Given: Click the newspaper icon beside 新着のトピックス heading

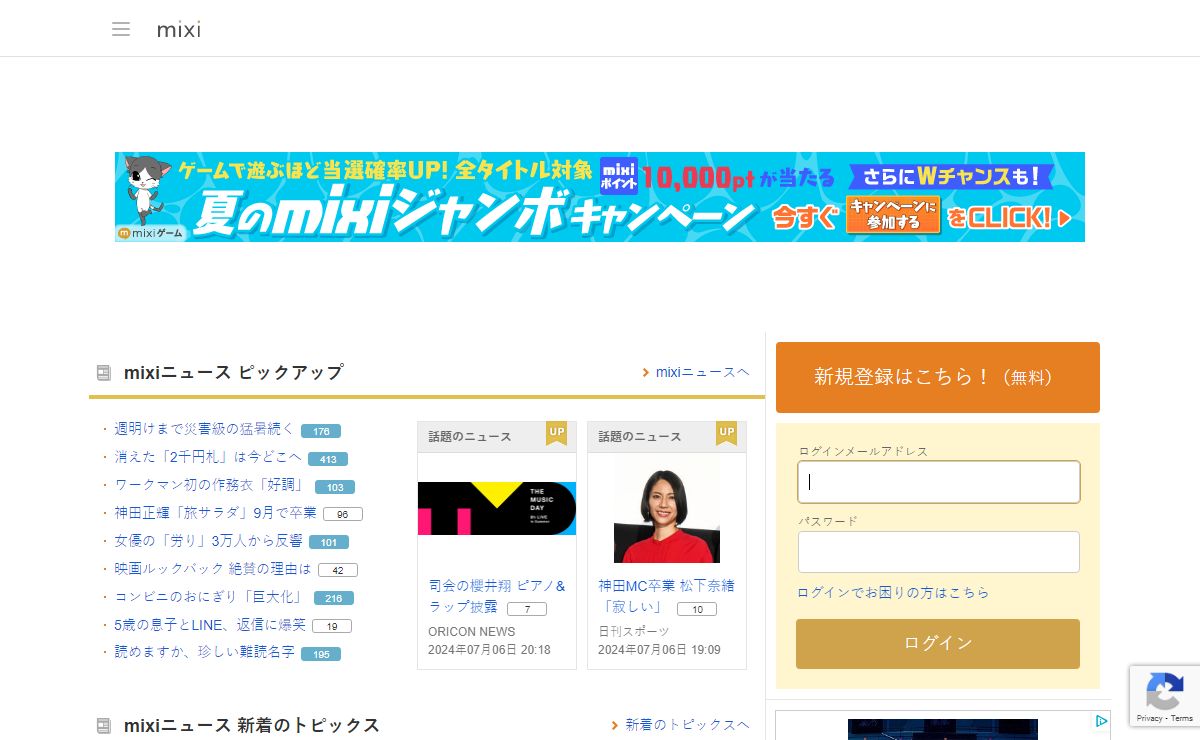Looking at the screenshot, I should pos(103,725).
